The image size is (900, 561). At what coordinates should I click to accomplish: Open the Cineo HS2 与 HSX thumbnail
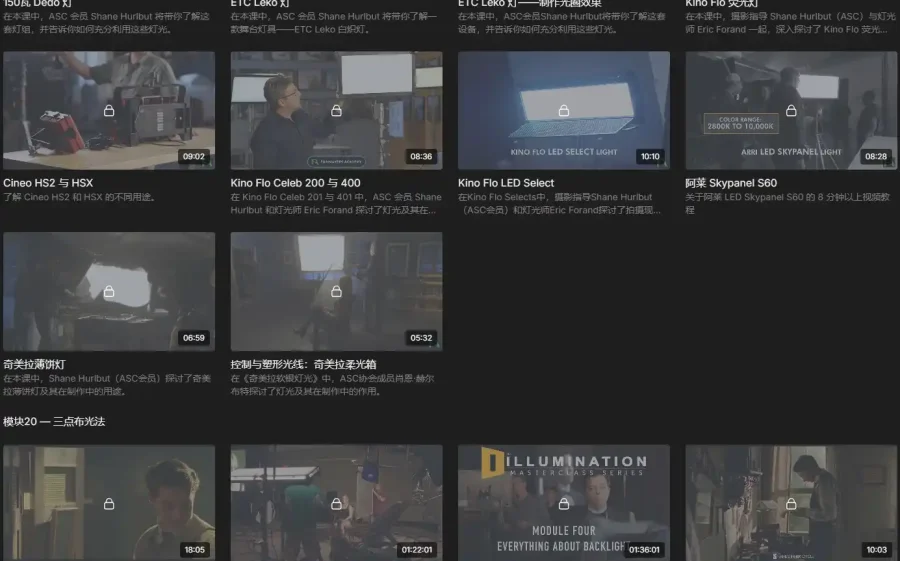tap(109, 110)
